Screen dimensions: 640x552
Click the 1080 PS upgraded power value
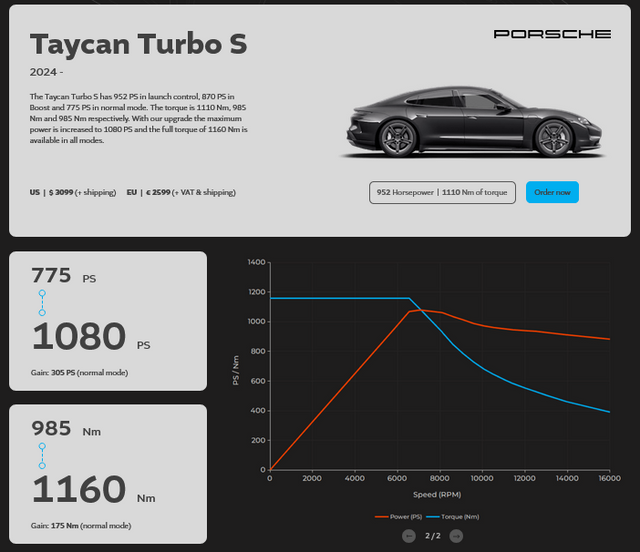pos(91,336)
